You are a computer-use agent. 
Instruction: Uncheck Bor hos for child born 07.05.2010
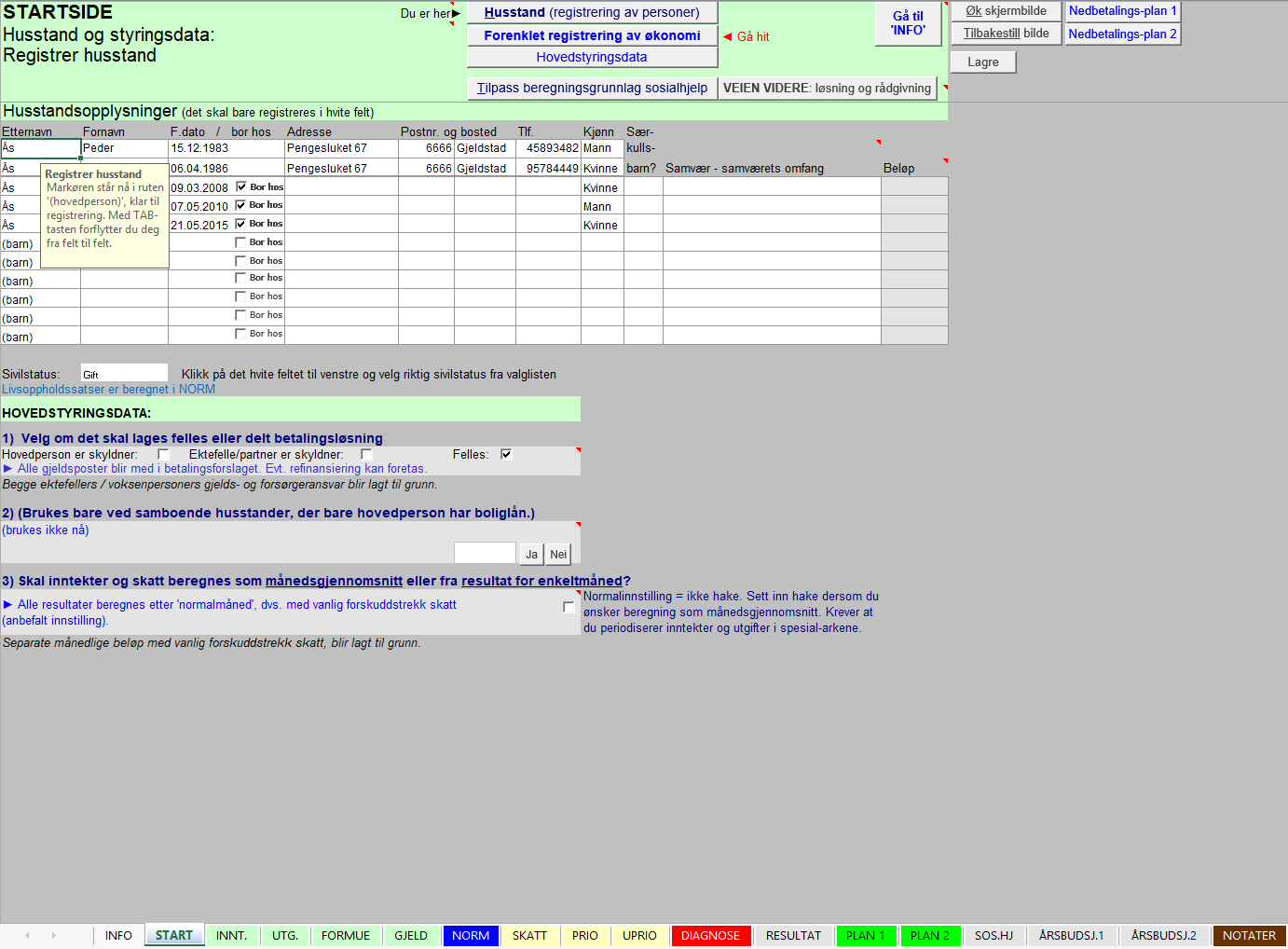pos(241,205)
